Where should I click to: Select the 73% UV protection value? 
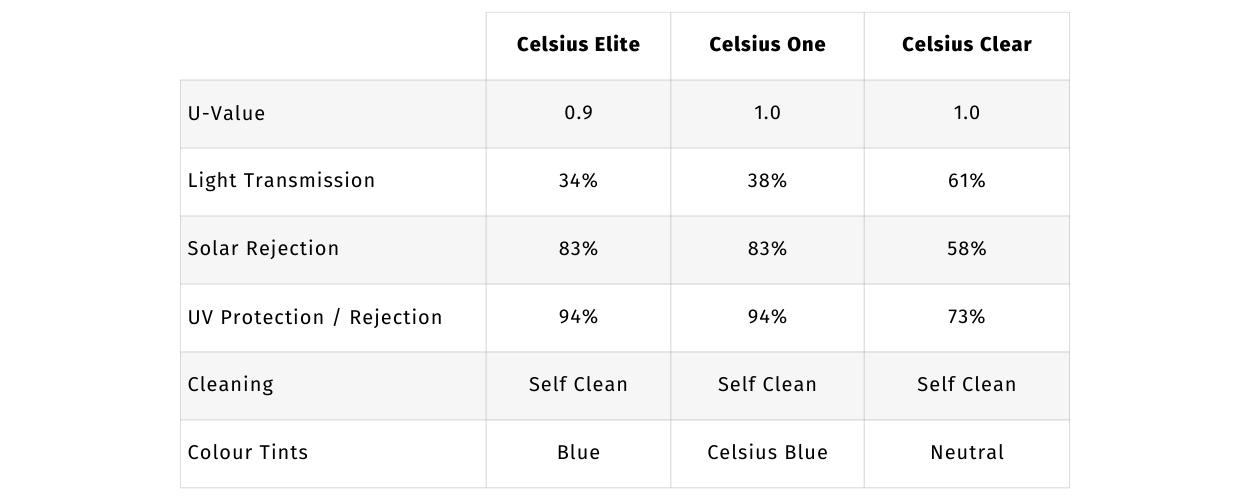point(966,317)
